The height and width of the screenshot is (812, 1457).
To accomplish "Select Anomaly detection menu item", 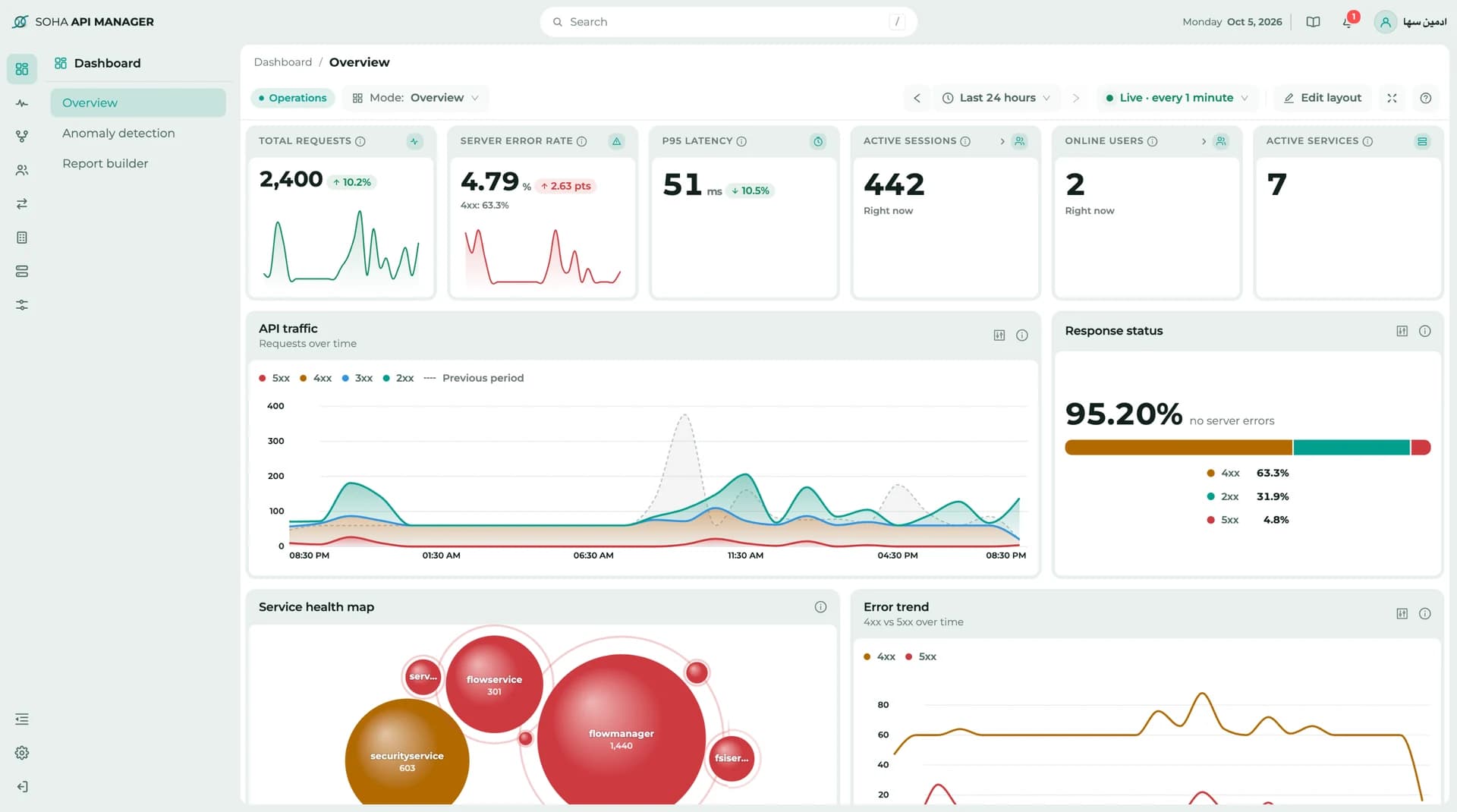I will point(138,134).
